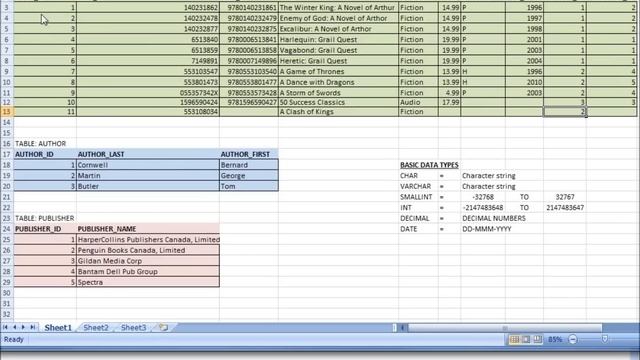This screenshot has height=360, width=640.
Task: Select the 'Audio' category cell
Action: [x=418, y=102]
